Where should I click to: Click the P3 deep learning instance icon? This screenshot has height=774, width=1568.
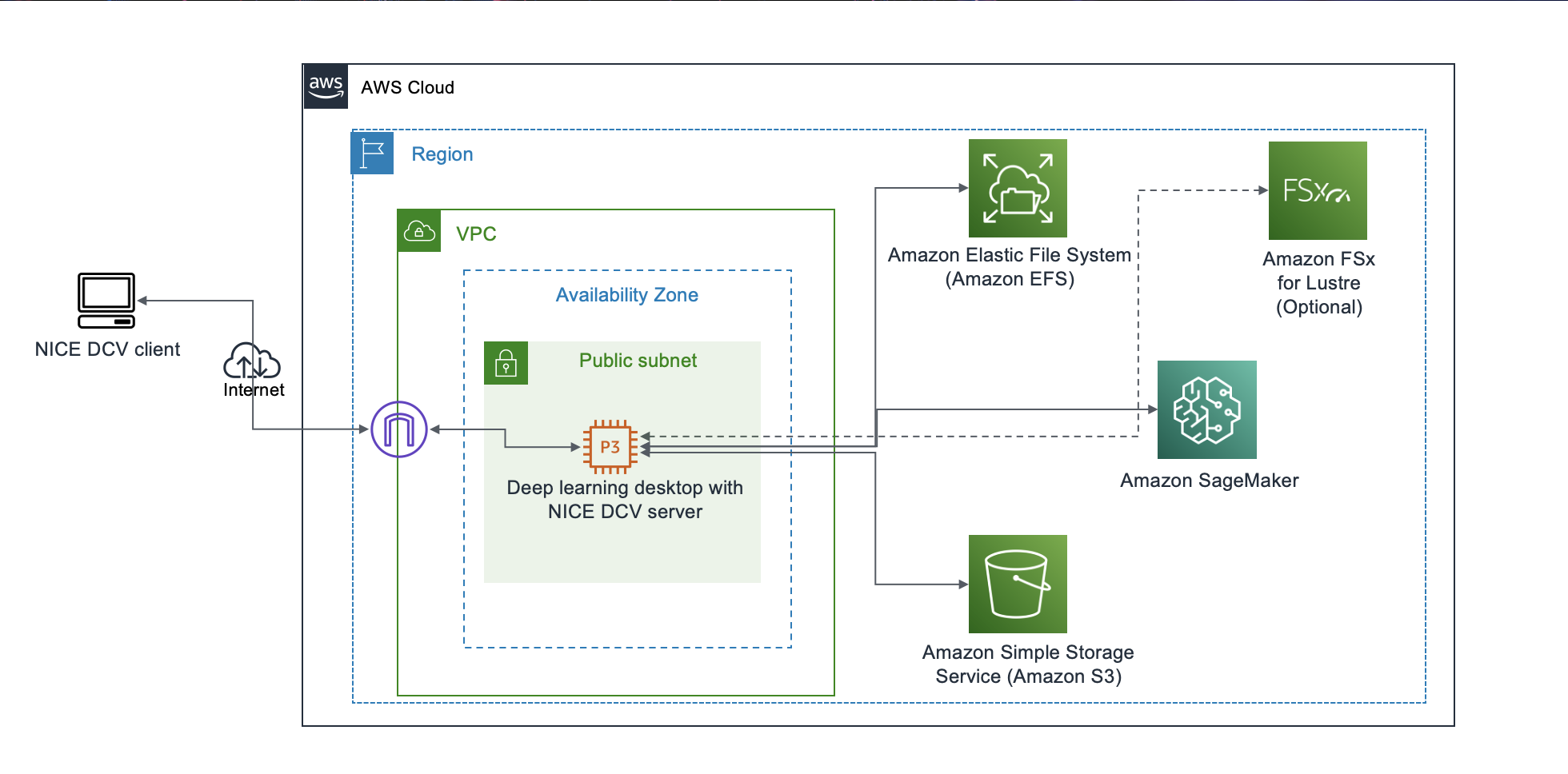[610, 448]
